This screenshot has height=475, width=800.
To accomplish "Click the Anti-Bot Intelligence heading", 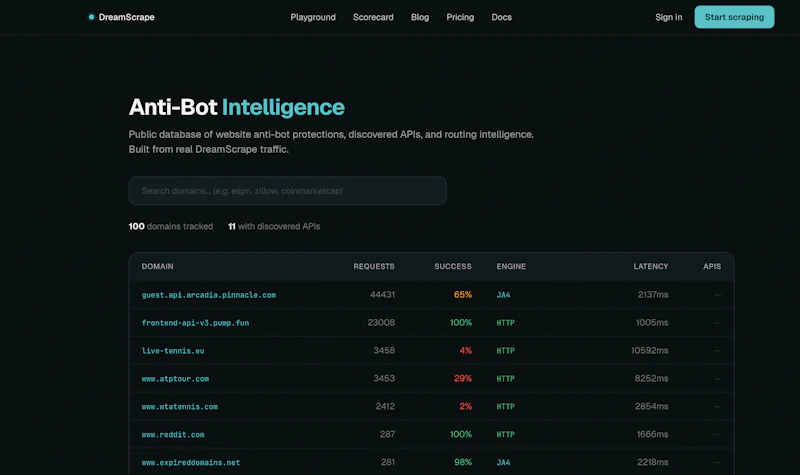I will pos(237,107).
